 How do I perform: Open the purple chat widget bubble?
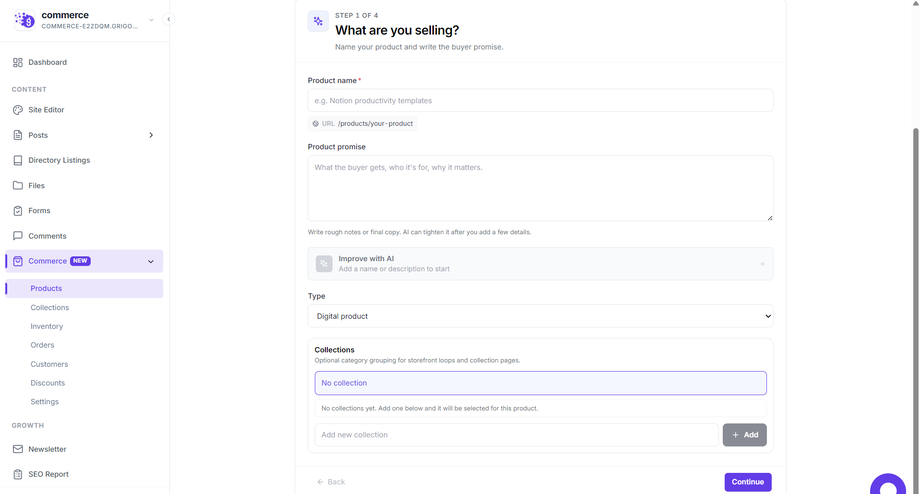888,484
